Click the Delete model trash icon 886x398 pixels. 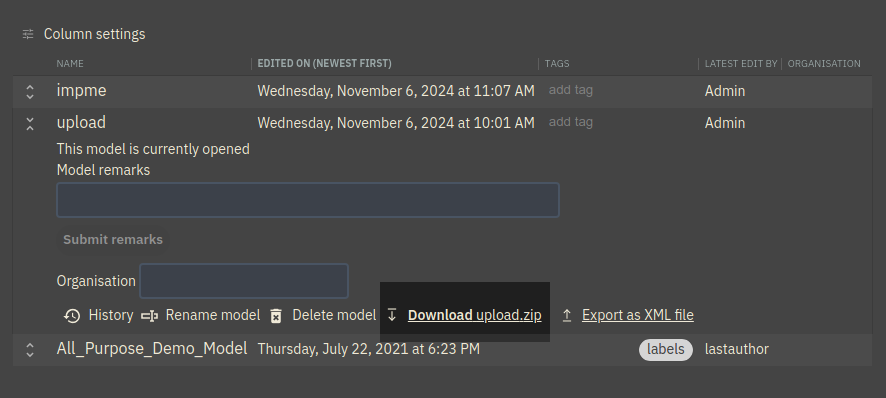pos(276,316)
